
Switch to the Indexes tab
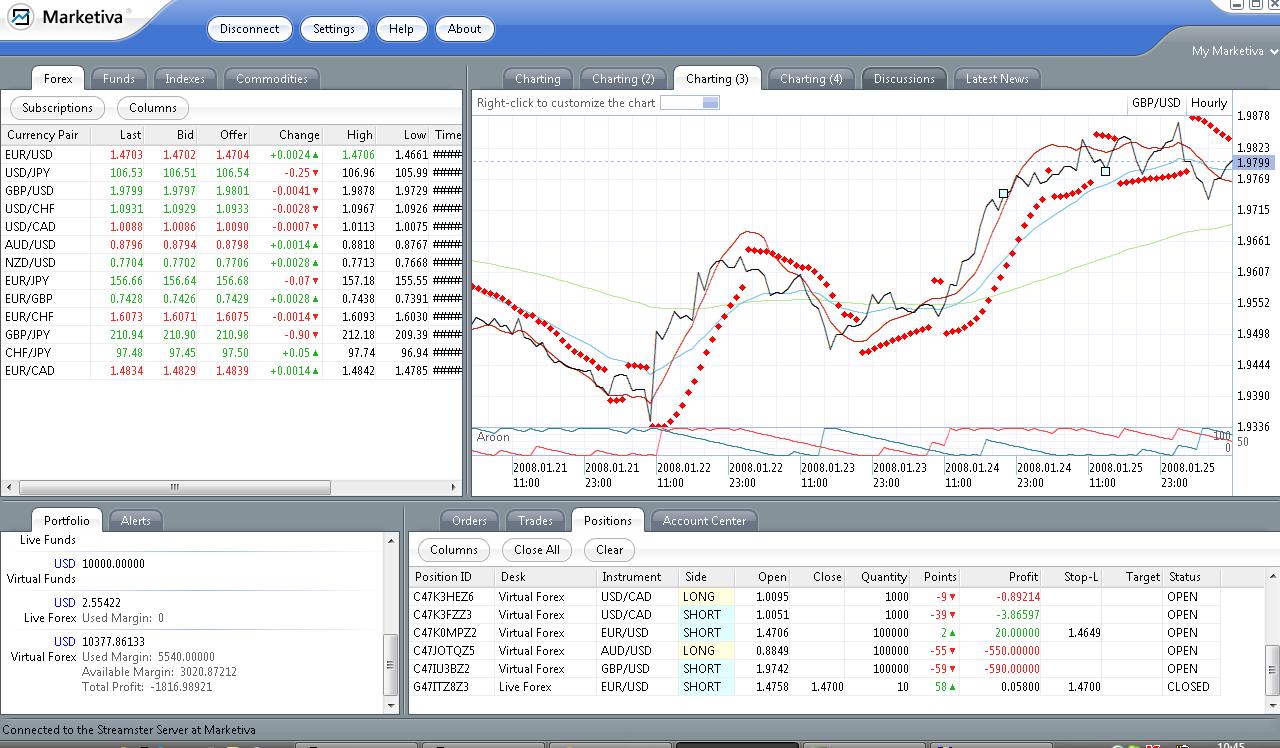click(185, 79)
